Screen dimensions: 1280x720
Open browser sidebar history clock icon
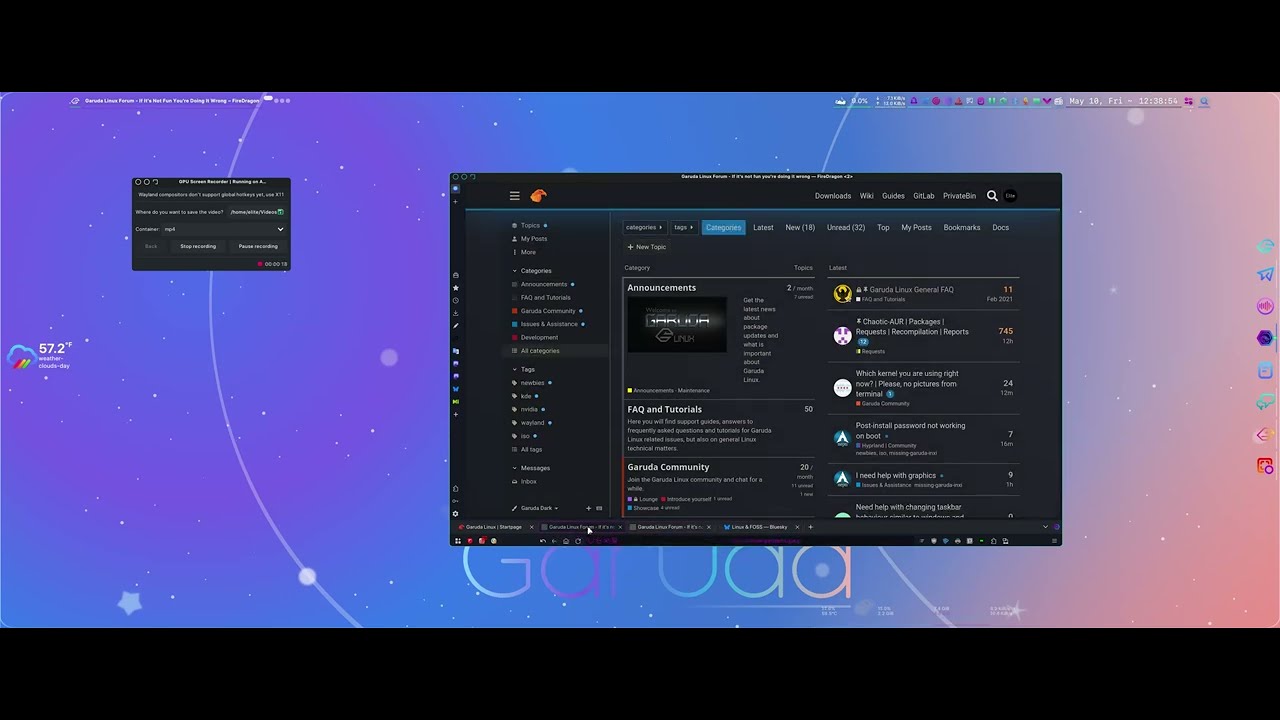pyautogui.click(x=455, y=300)
